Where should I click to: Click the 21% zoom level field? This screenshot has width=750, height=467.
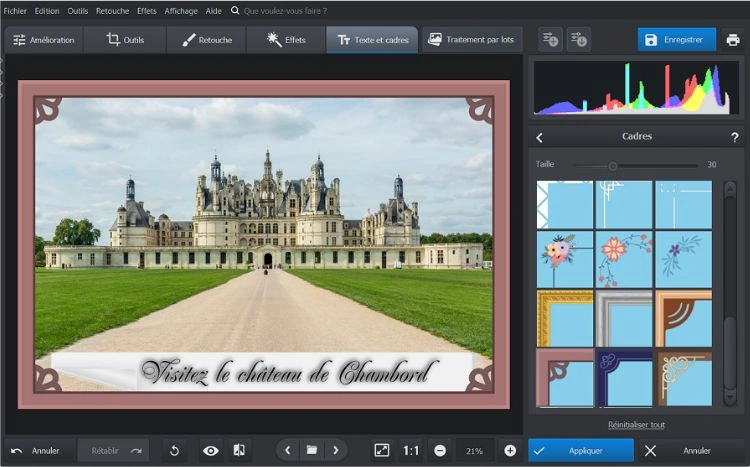474,451
